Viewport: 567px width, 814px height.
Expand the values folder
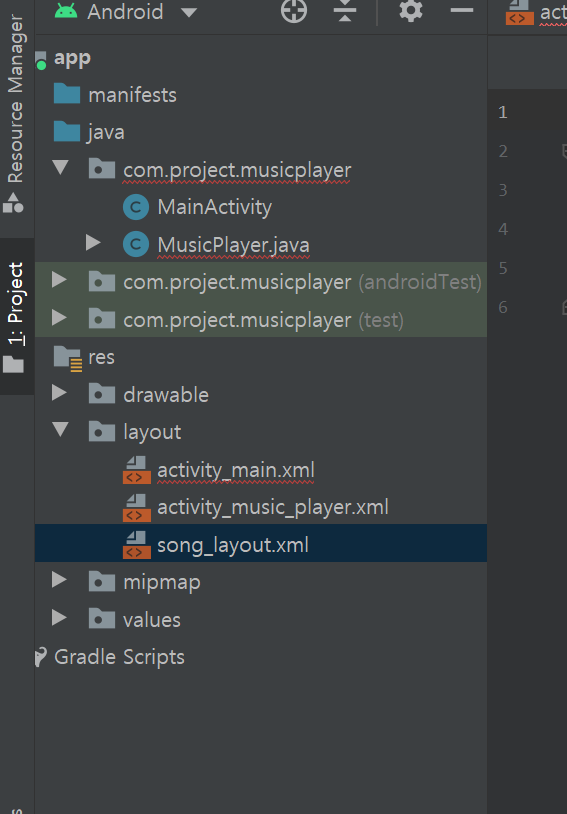pos(59,617)
